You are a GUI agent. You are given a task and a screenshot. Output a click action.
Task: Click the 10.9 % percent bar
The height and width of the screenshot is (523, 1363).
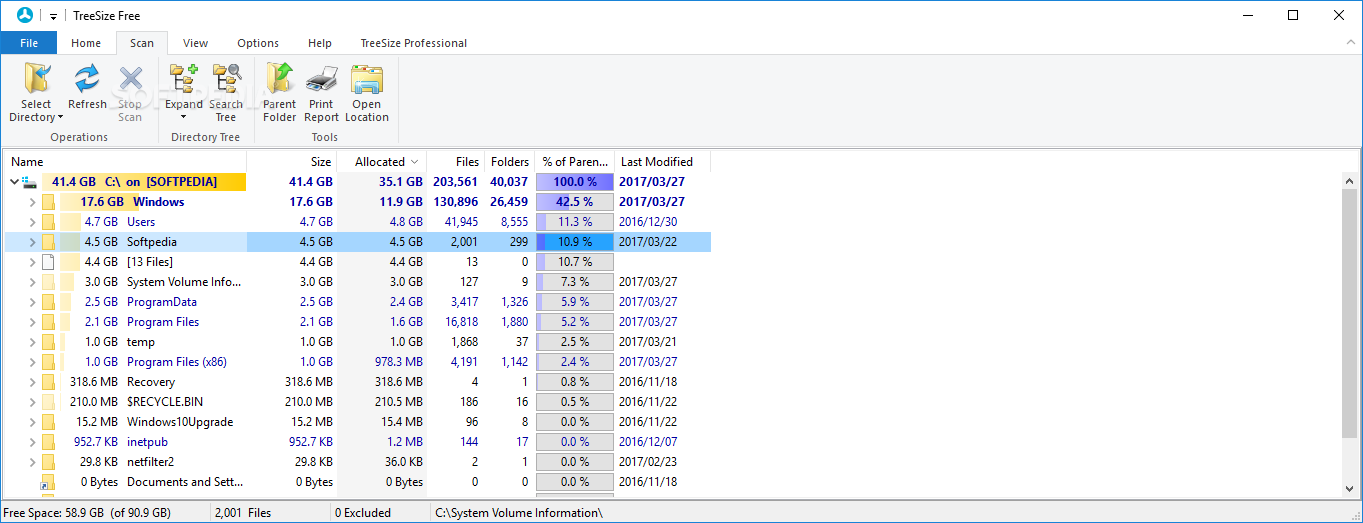tap(575, 242)
